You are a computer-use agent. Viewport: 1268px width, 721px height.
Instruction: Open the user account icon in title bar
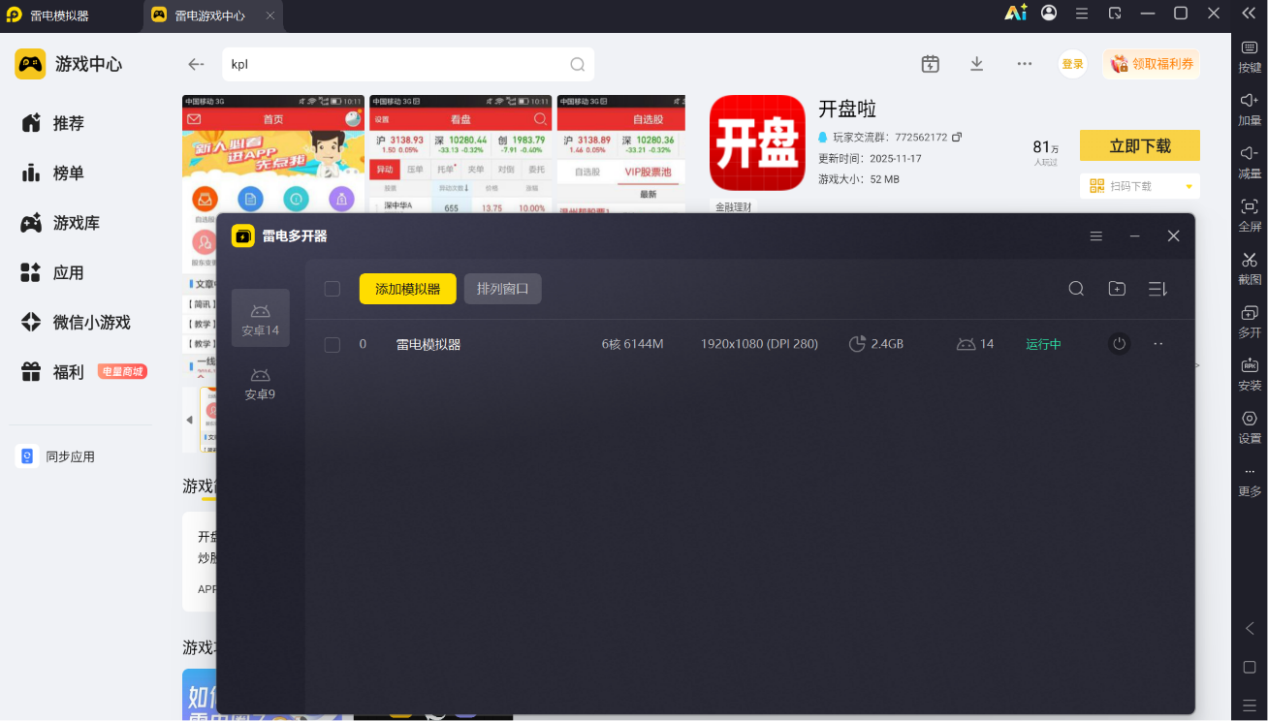coord(1048,13)
